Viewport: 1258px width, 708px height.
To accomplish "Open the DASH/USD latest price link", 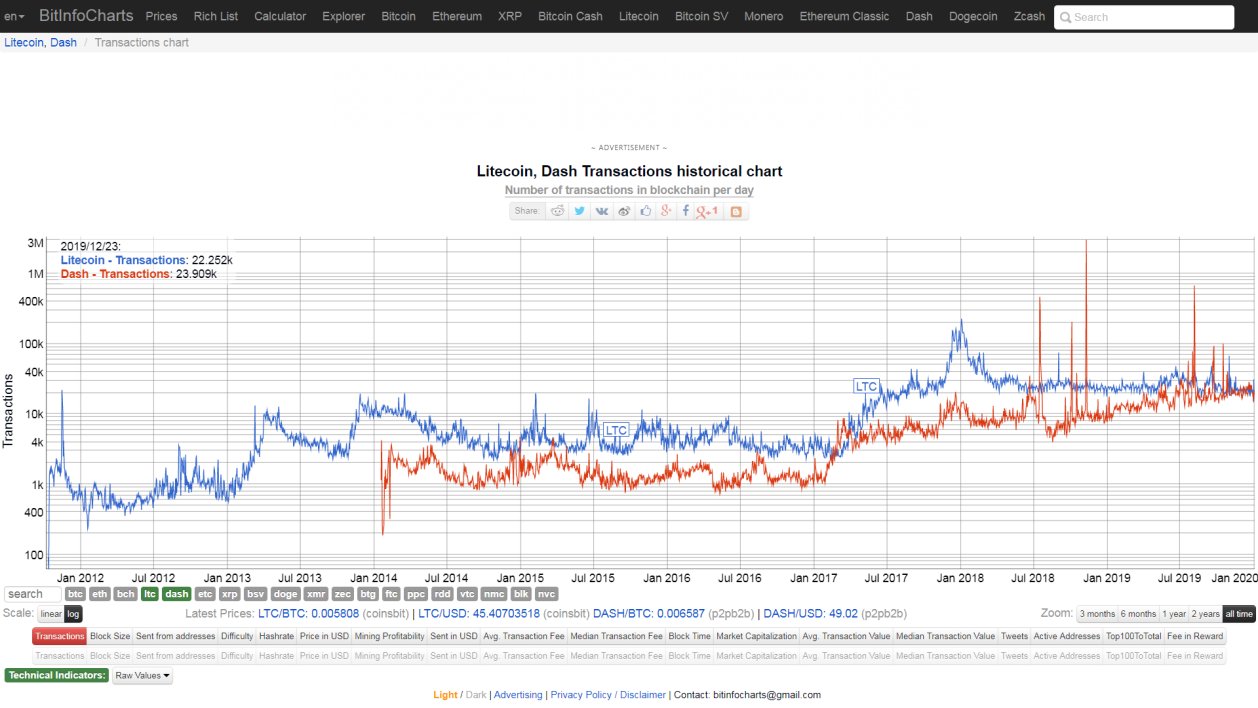I will pyautogui.click(x=811, y=614).
